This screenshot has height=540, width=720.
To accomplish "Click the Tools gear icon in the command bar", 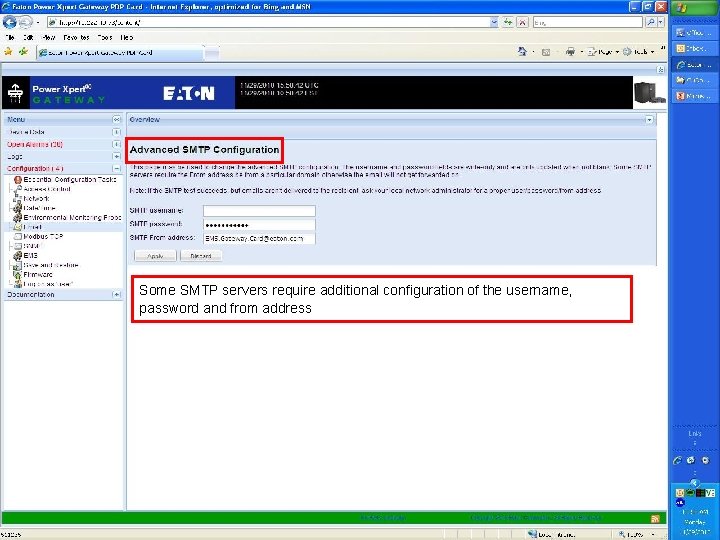I will pos(627,52).
